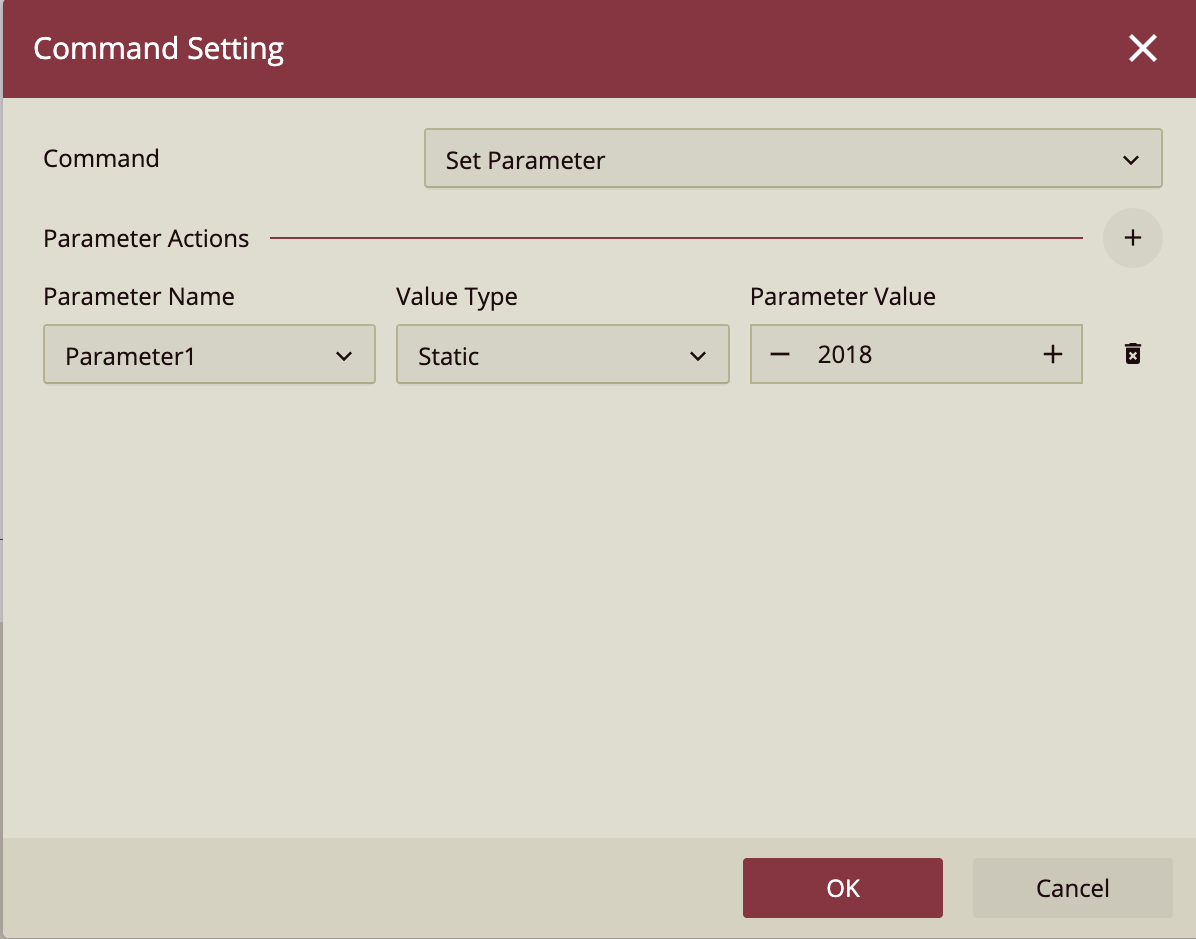Viewport: 1196px width, 939px height.
Task: Click the Parameter Value stepper control
Action: click(916, 353)
